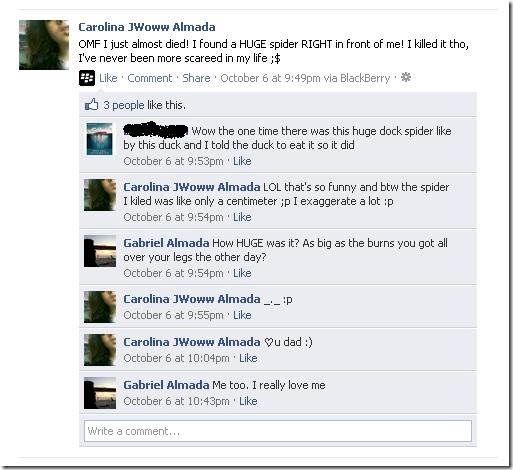Screen dimensions: 513x470
Task: Click the 'Write a comment...' field
Action: click(278, 431)
